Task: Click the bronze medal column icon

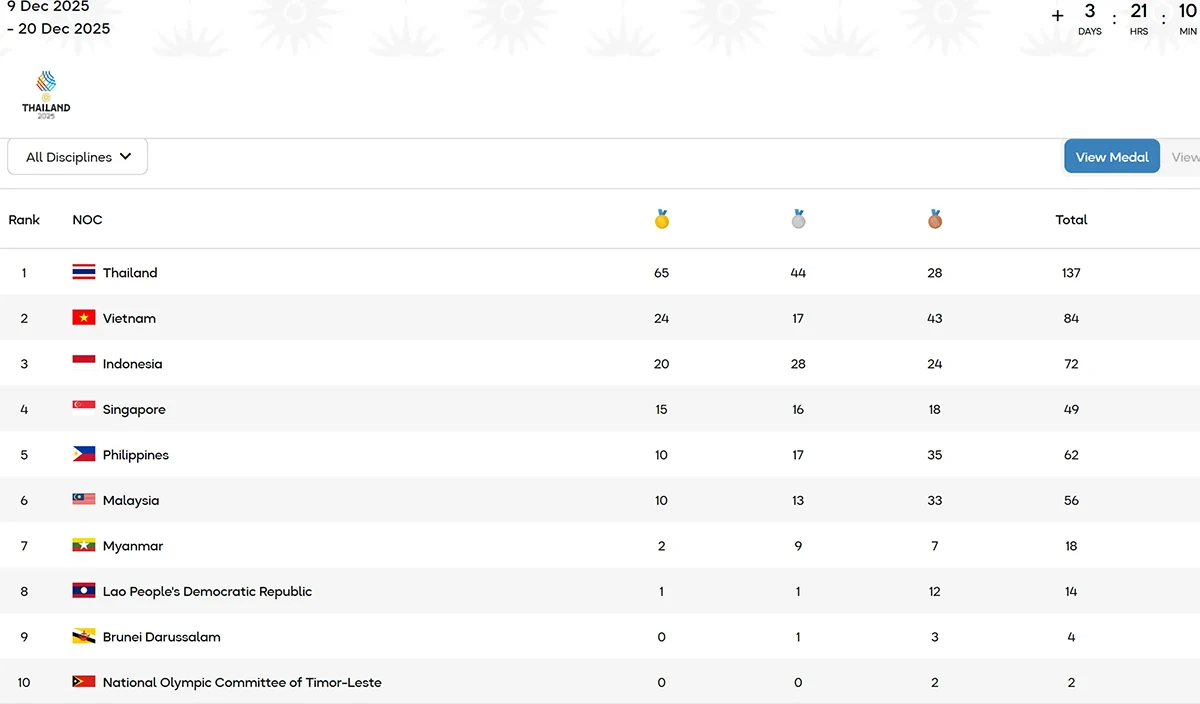Action: [934, 219]
